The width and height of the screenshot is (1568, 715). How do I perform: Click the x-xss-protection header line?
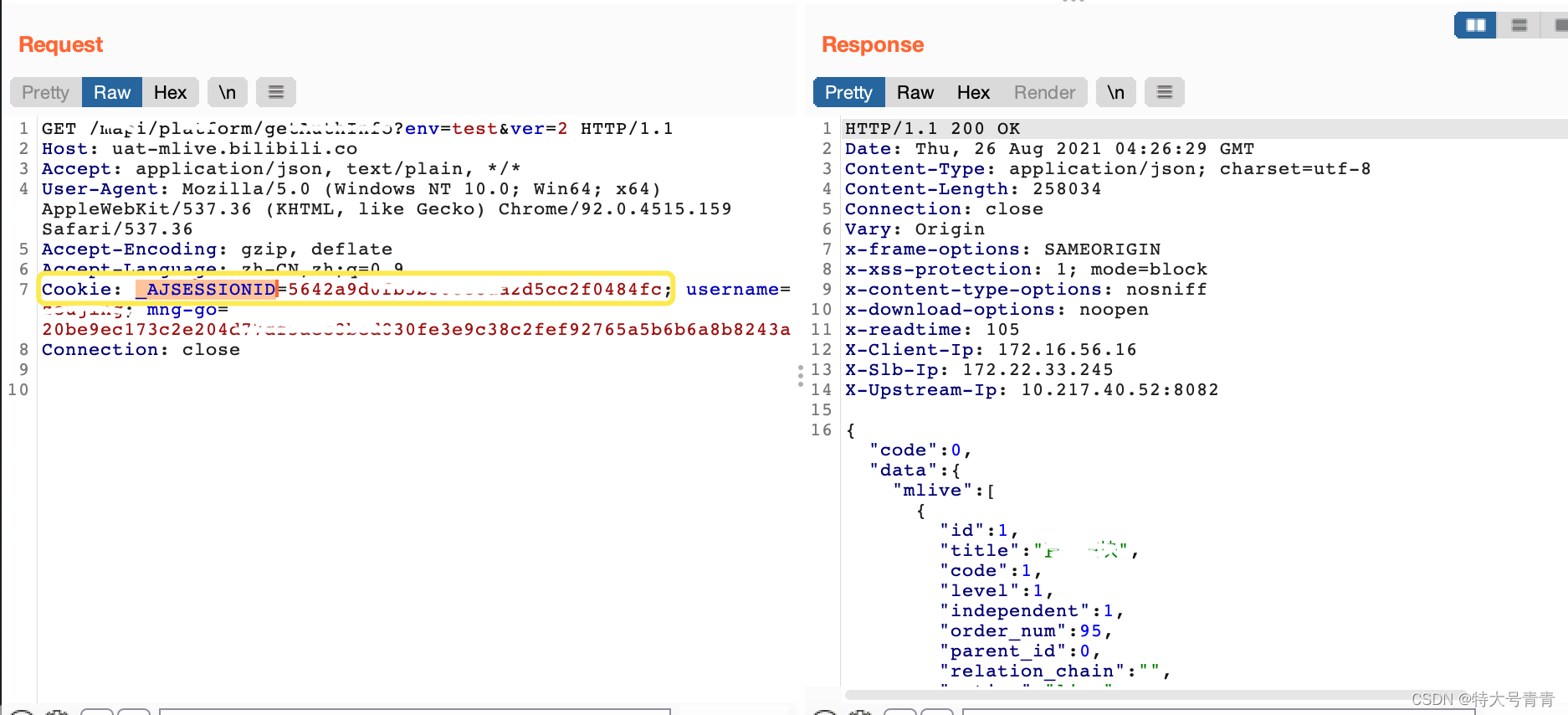1026,270
